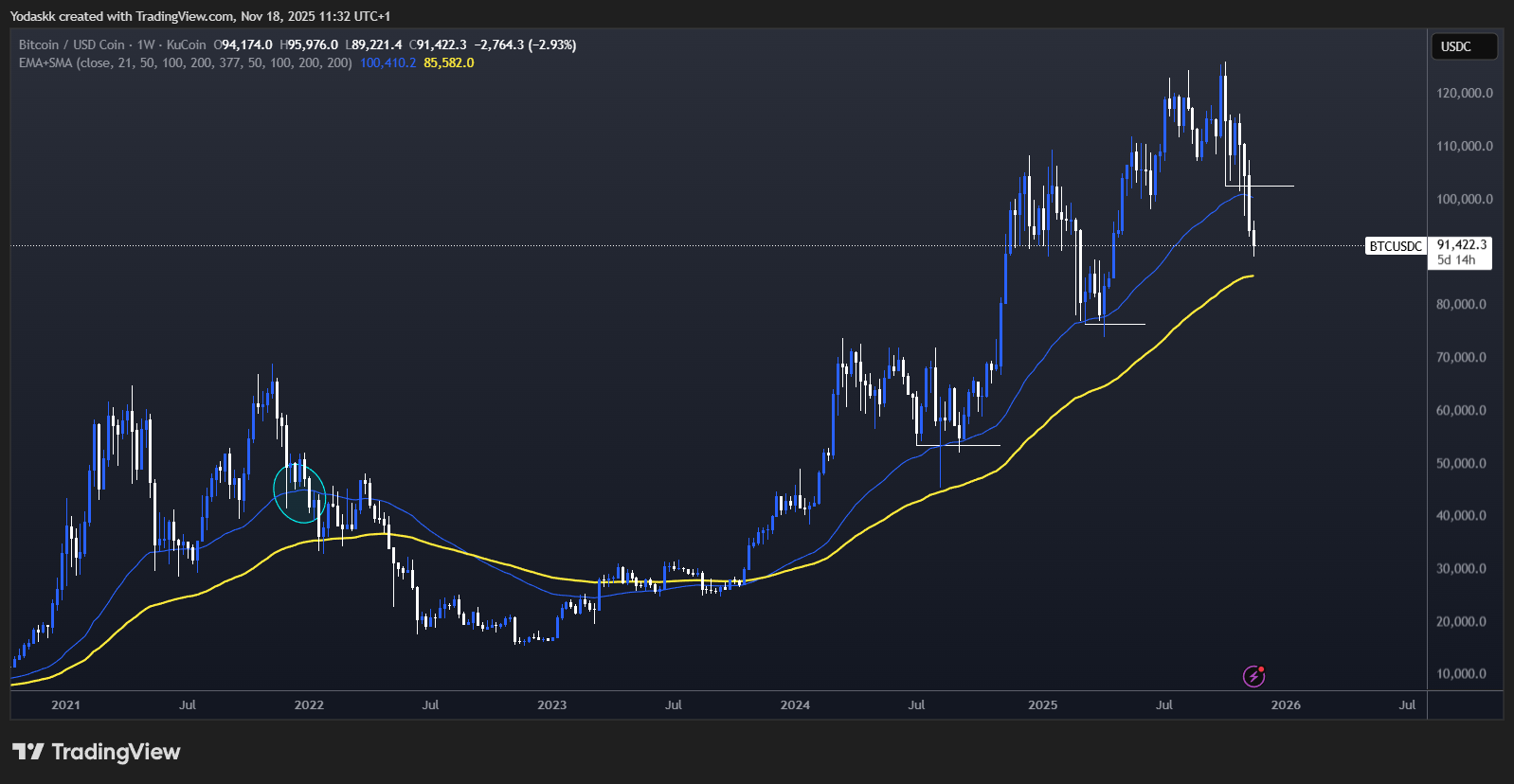This screenshot has height=784, width=1514.
Task: Click the BTCUSDC symbol price label
Action: [x=1396, y=246]
